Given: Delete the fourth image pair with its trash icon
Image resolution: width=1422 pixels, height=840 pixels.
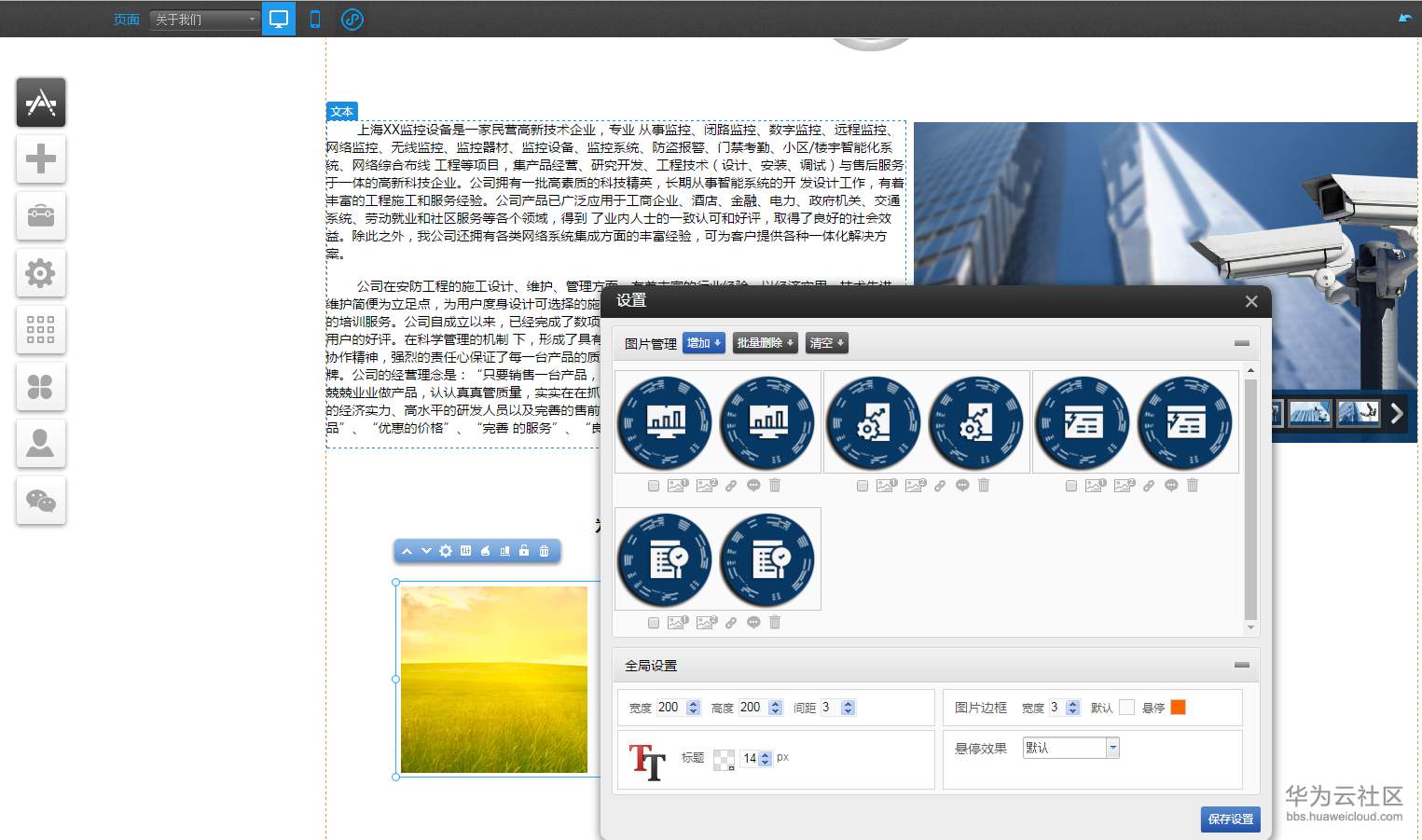Looking at the screenshot, I should click(x=775, y=622).
